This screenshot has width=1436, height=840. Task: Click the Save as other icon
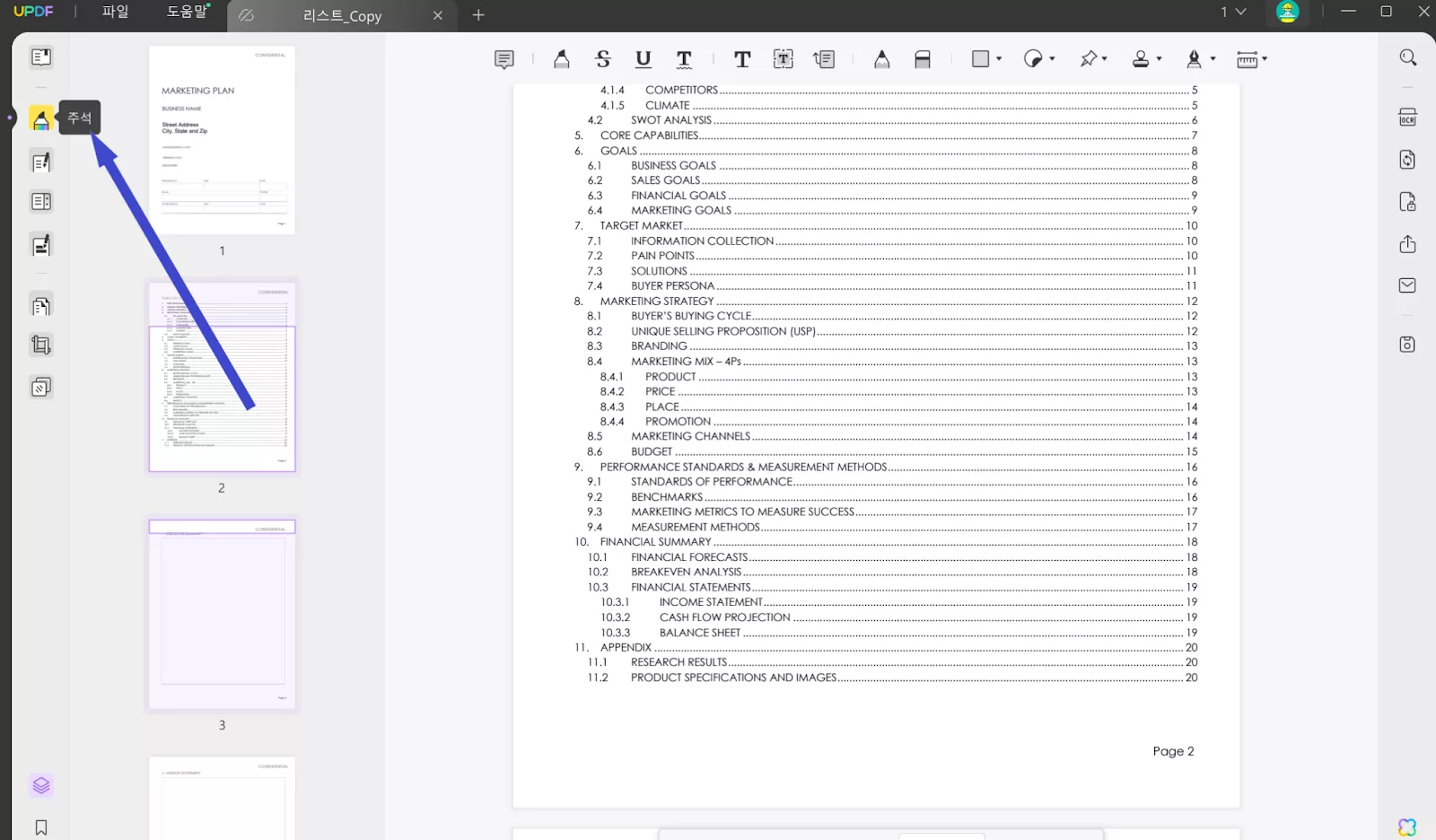click(x=1407, y=345)
